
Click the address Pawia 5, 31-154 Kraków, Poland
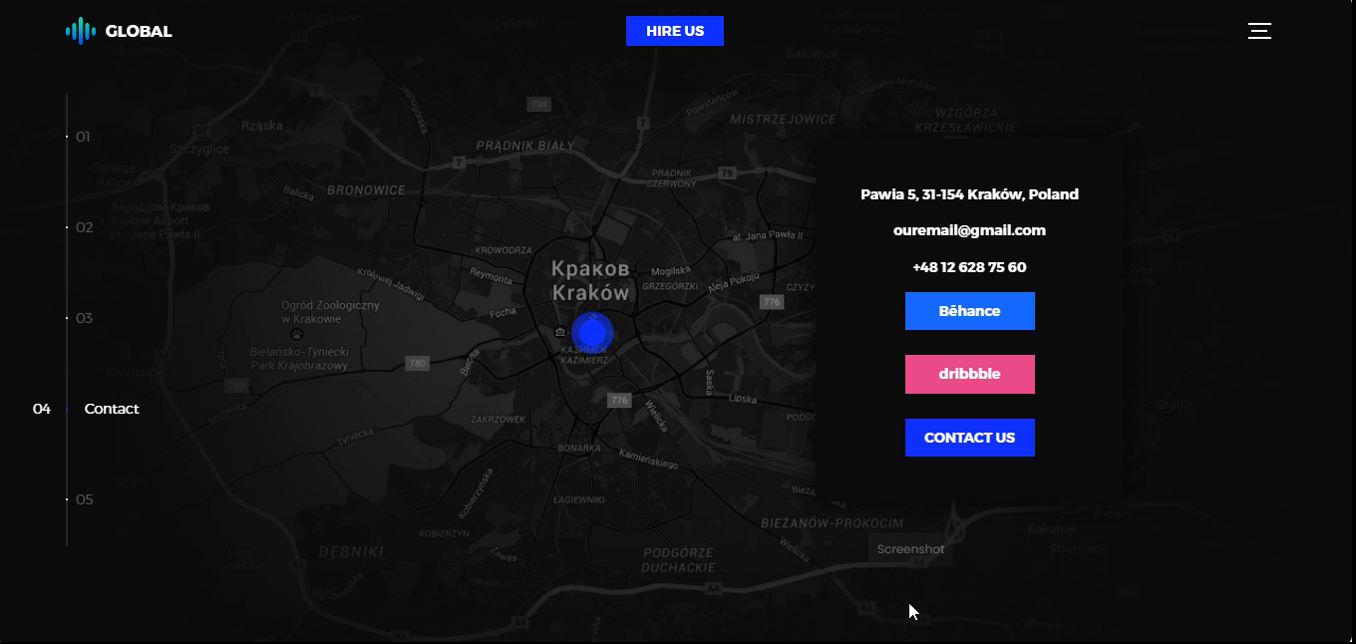tap(970, 194)
